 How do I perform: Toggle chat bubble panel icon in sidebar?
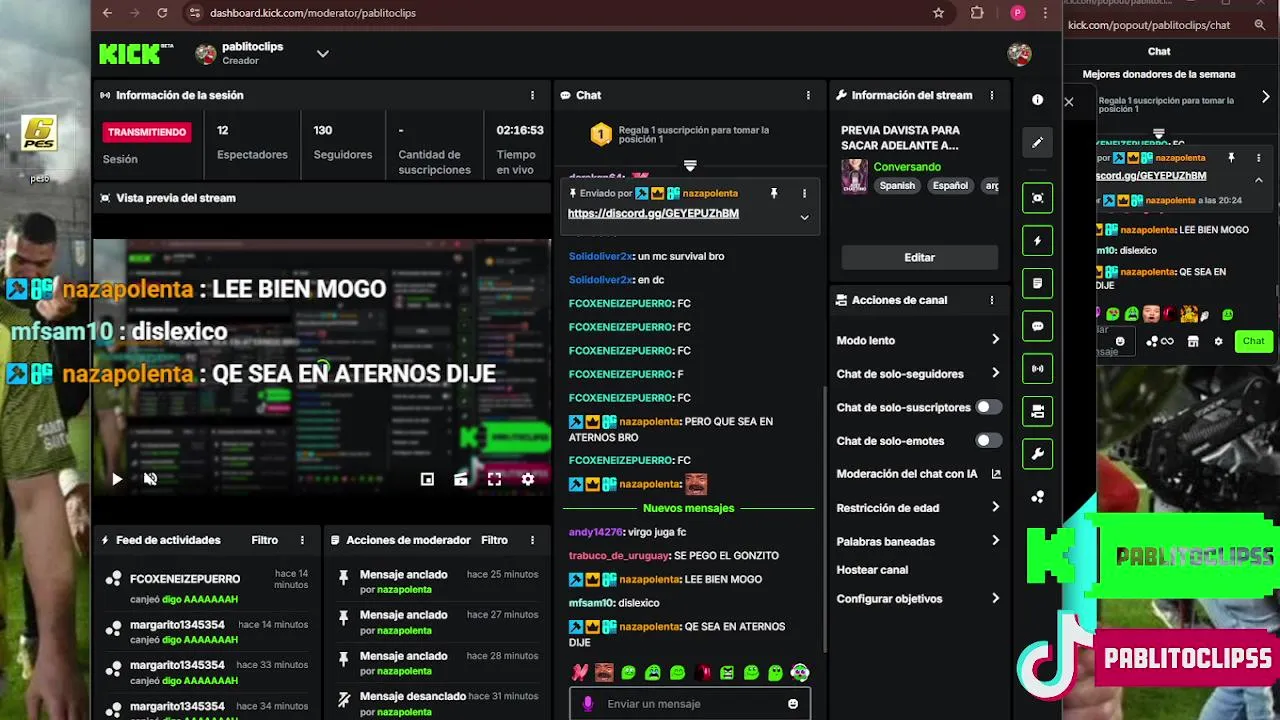click(1037, 326)
